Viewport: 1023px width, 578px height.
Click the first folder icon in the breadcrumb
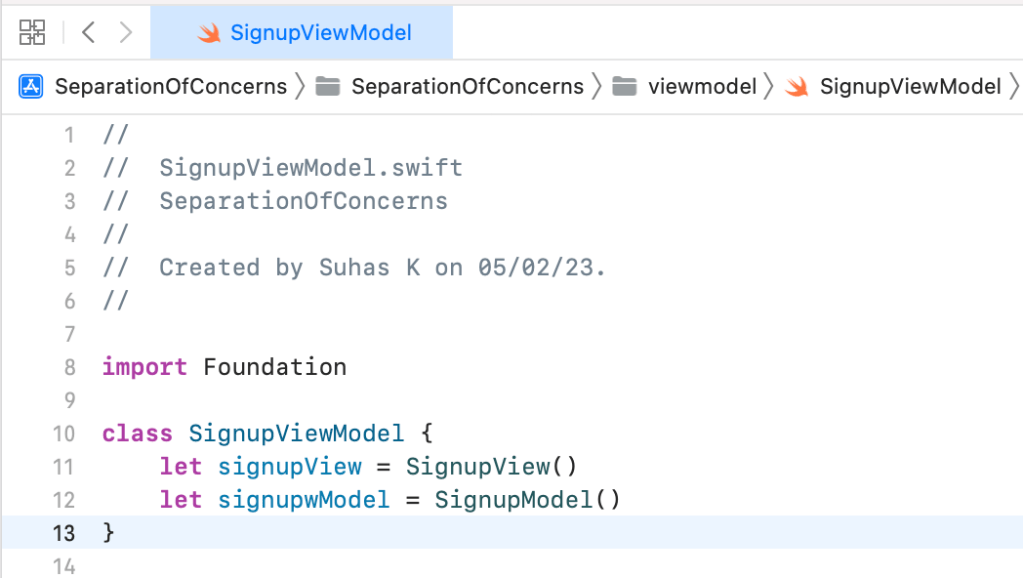point(327,87)
